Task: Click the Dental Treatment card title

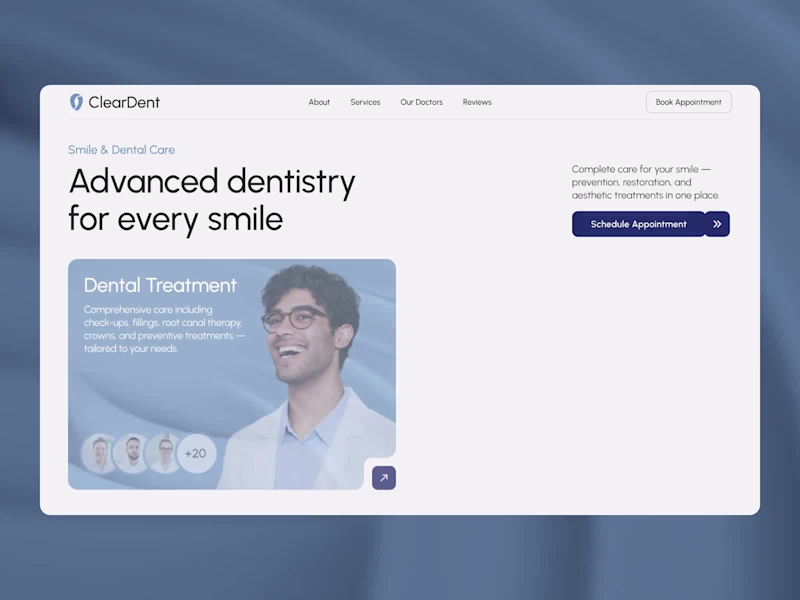Action: coord(160,285)
